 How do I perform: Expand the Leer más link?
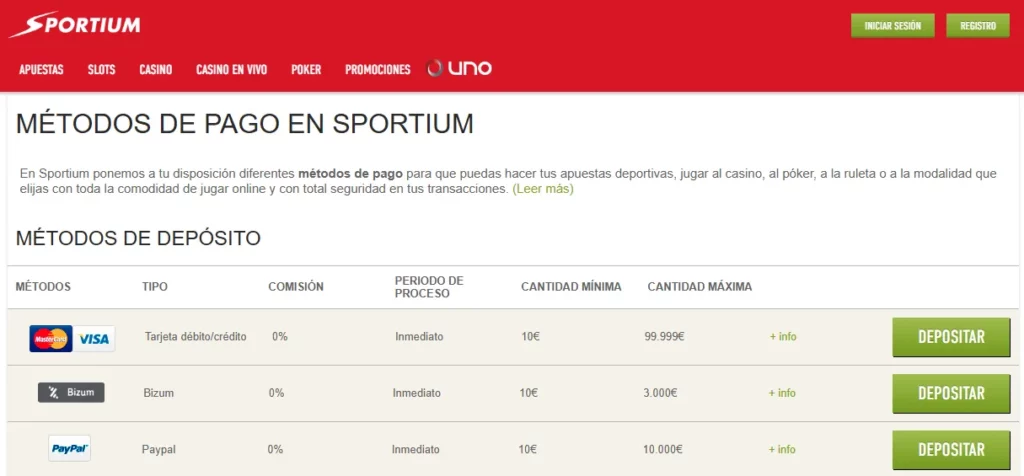click(x=543, y=189)
